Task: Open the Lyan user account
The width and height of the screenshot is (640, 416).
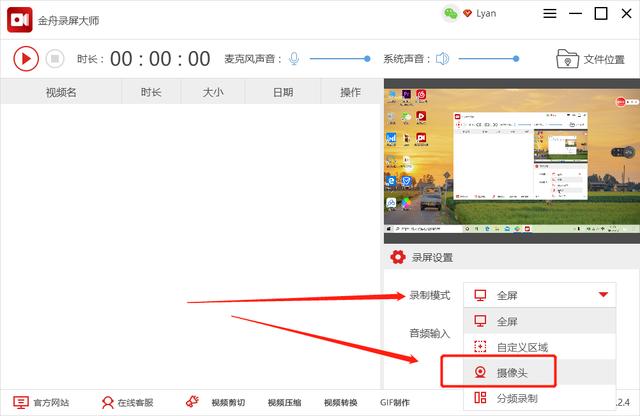Action: pos(486,13)
